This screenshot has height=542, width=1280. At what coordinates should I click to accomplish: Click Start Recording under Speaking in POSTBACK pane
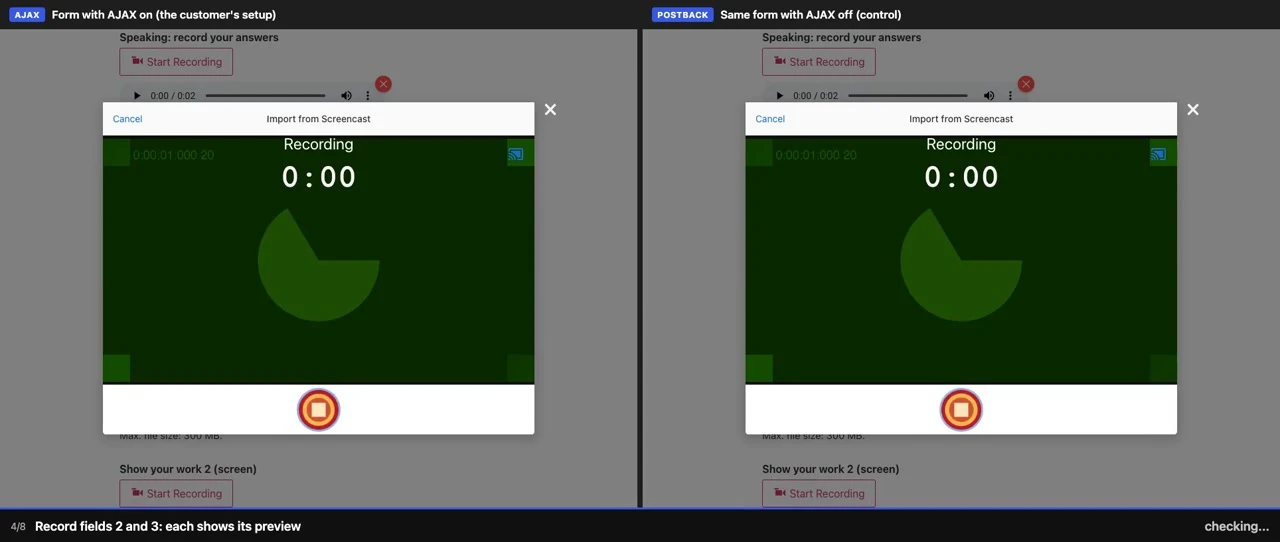point(819,62)
